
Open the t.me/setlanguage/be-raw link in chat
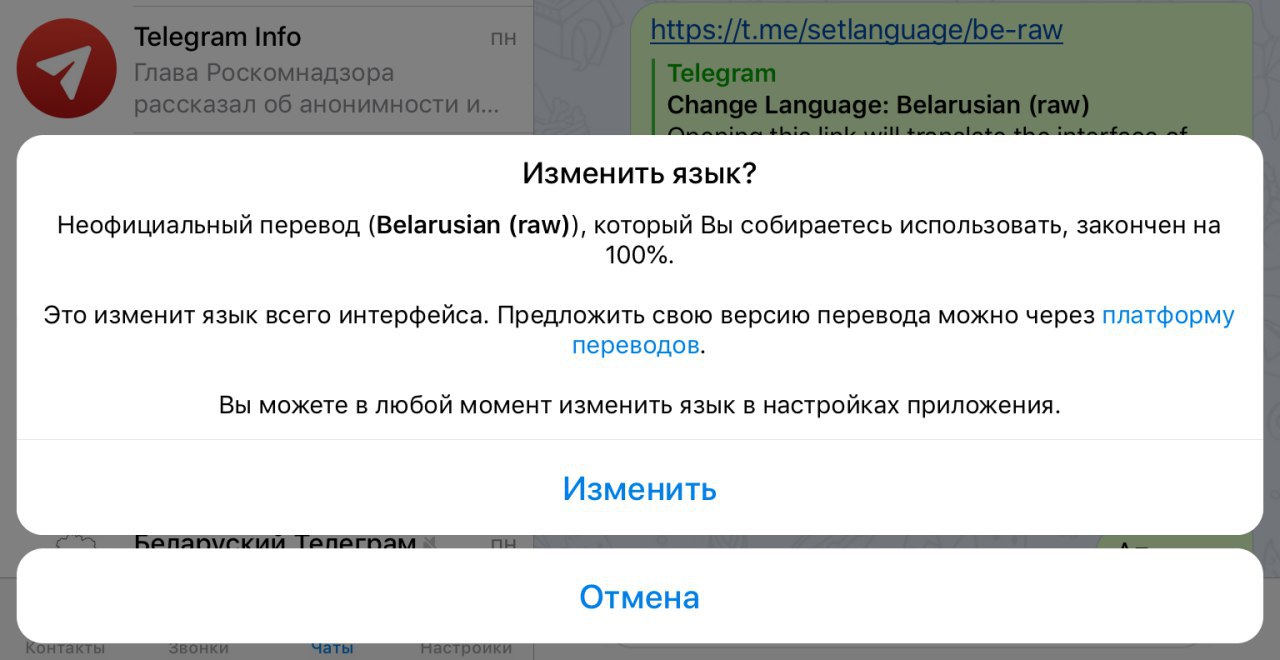click(x=856, y=30)
